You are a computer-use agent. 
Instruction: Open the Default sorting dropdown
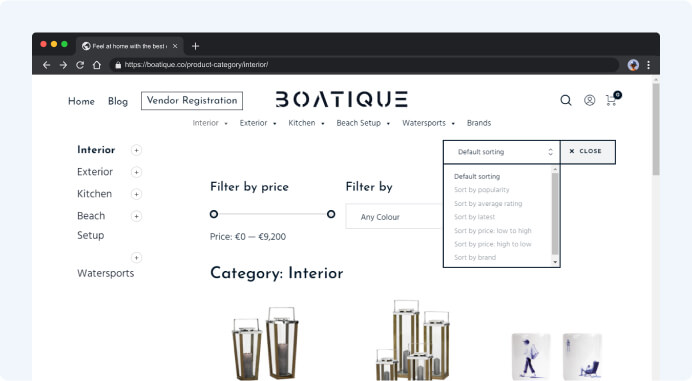[x=502, y=152]
